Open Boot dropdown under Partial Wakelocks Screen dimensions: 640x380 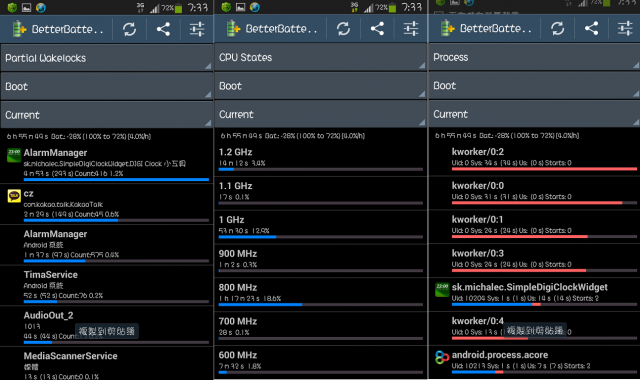pos(107,87)
